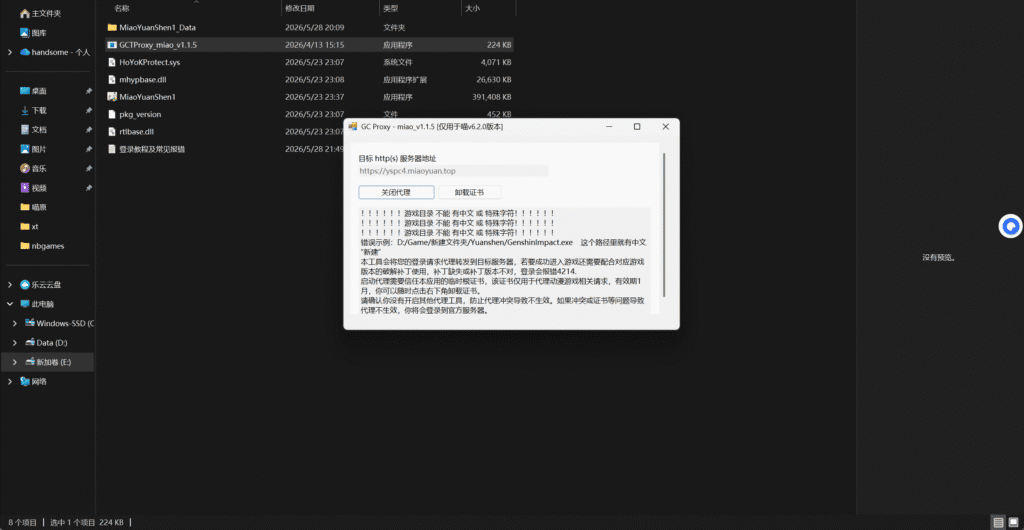Expand the 新加卷 (E:) drive node

[x=16, y=362]
